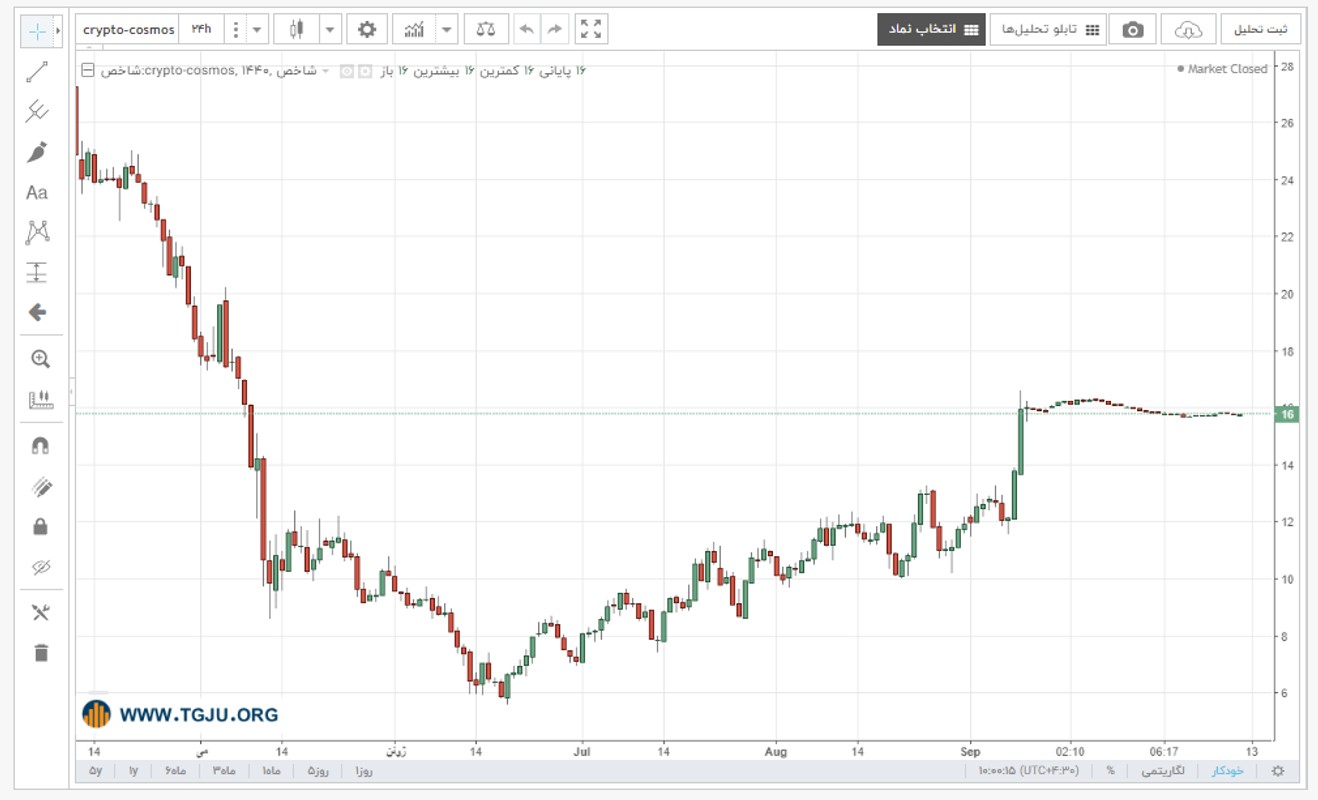1318x800 pixels.
Task: Open the compare symbols scales icon
Action: tap(487, 30)
